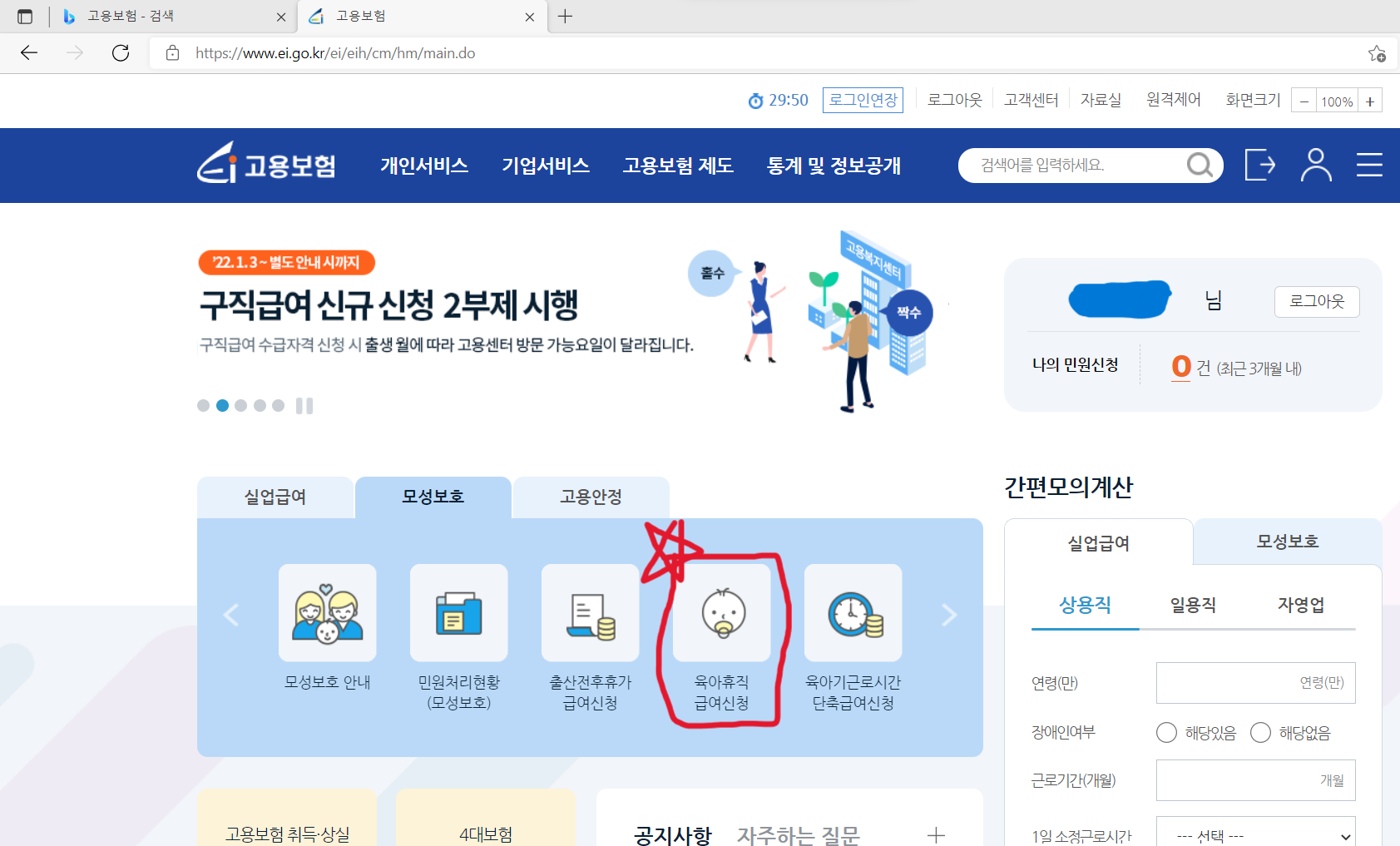Switch to 자주하는 질문 tab
The height and width of the screenshot is (846, 1400).
click(798, 834)
